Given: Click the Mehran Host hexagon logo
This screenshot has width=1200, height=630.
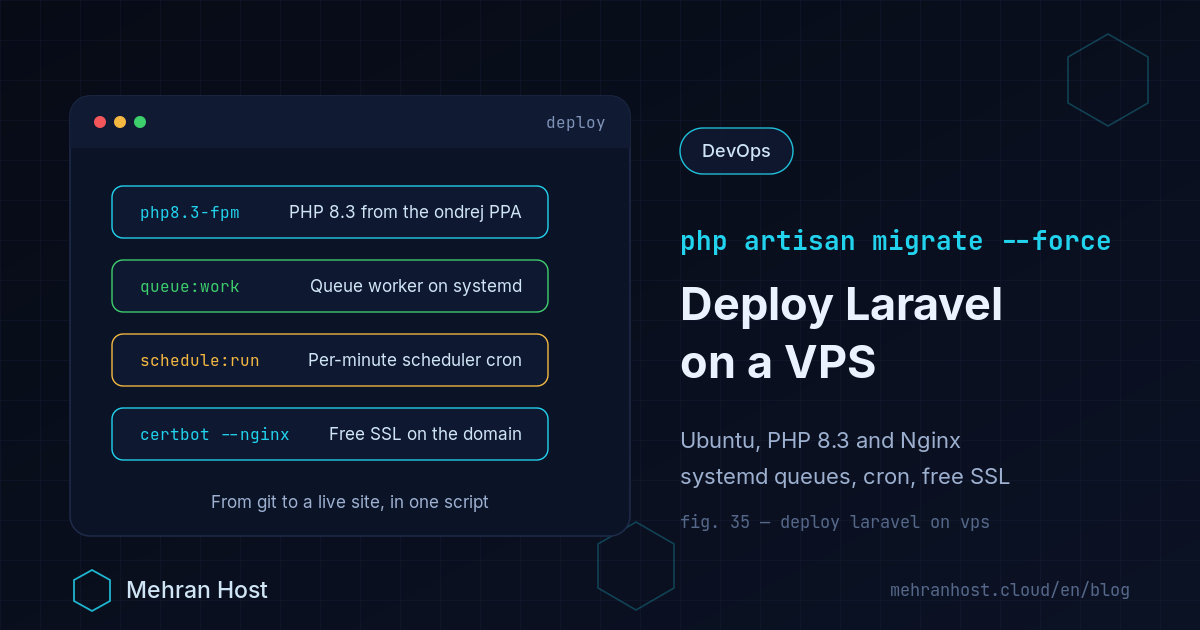Looking at the screenshot, I should (92, 590).
